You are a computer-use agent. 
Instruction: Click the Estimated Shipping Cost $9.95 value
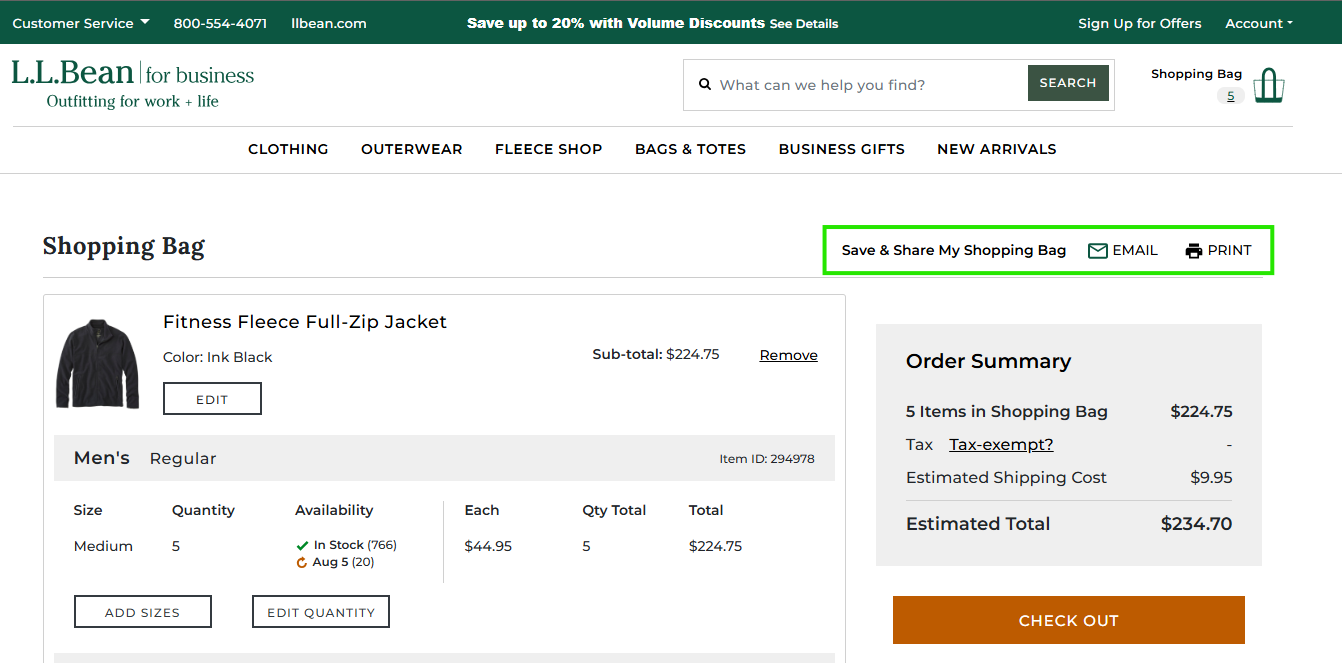(x=1211, y=478)
